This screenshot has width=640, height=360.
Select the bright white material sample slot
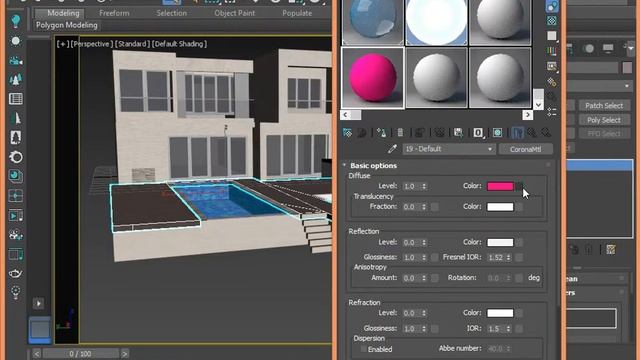coord(436,22)
